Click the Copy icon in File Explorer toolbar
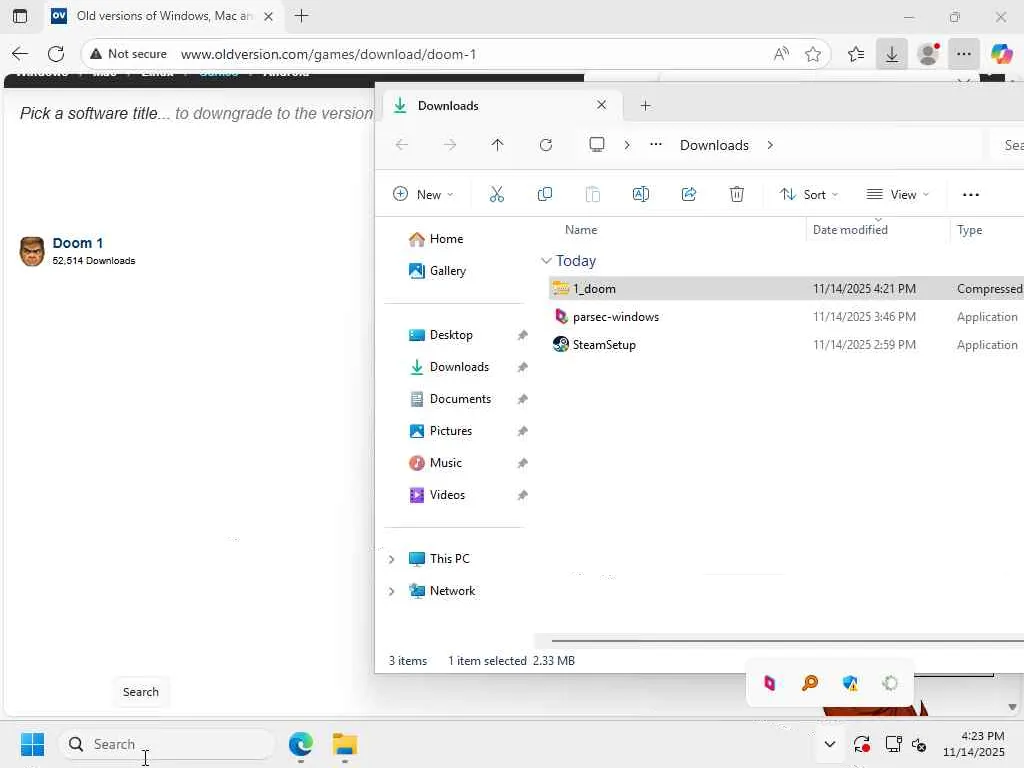 pos(545,194)
